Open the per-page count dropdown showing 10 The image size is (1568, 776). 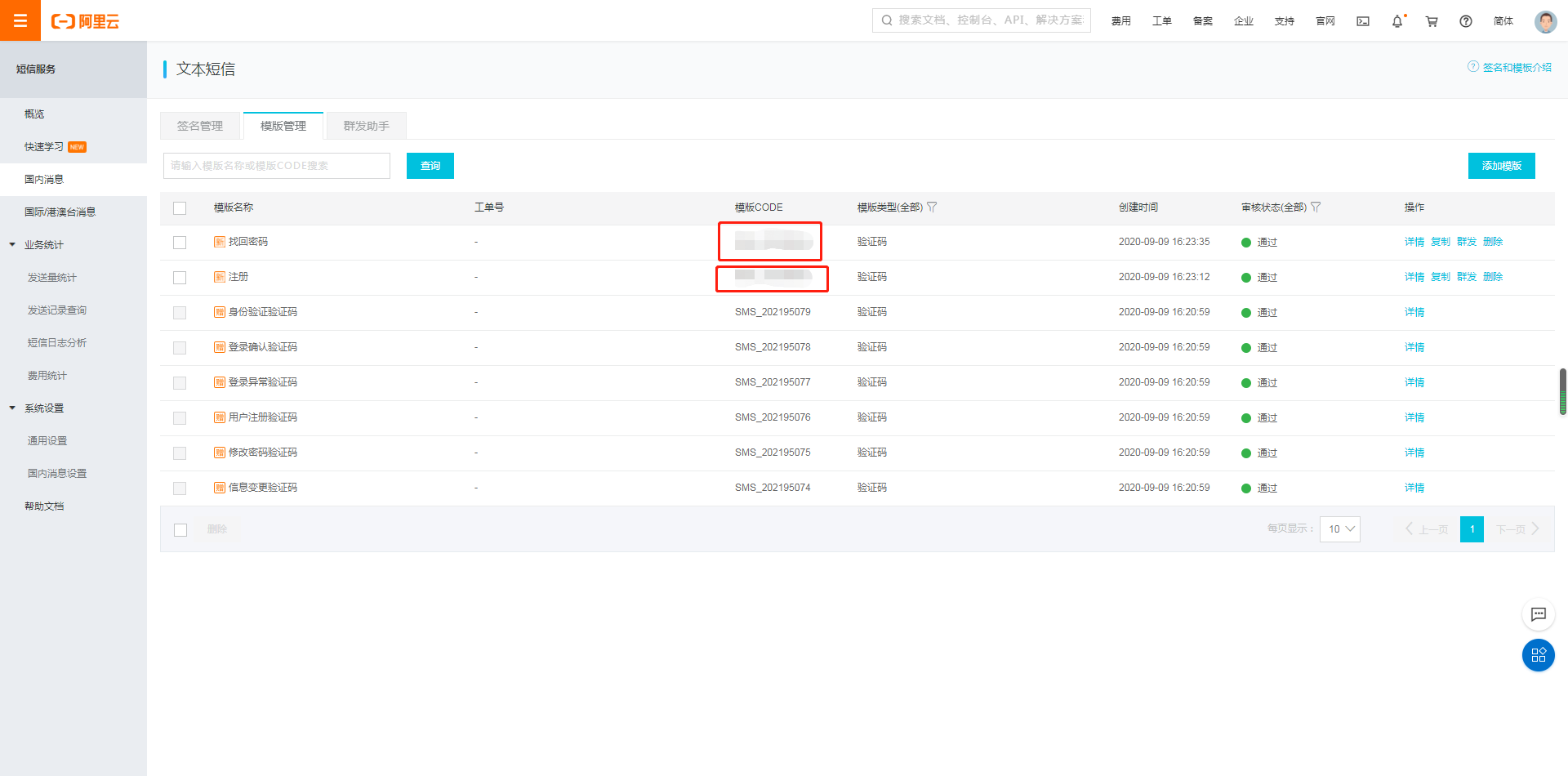click(1340, 529)
